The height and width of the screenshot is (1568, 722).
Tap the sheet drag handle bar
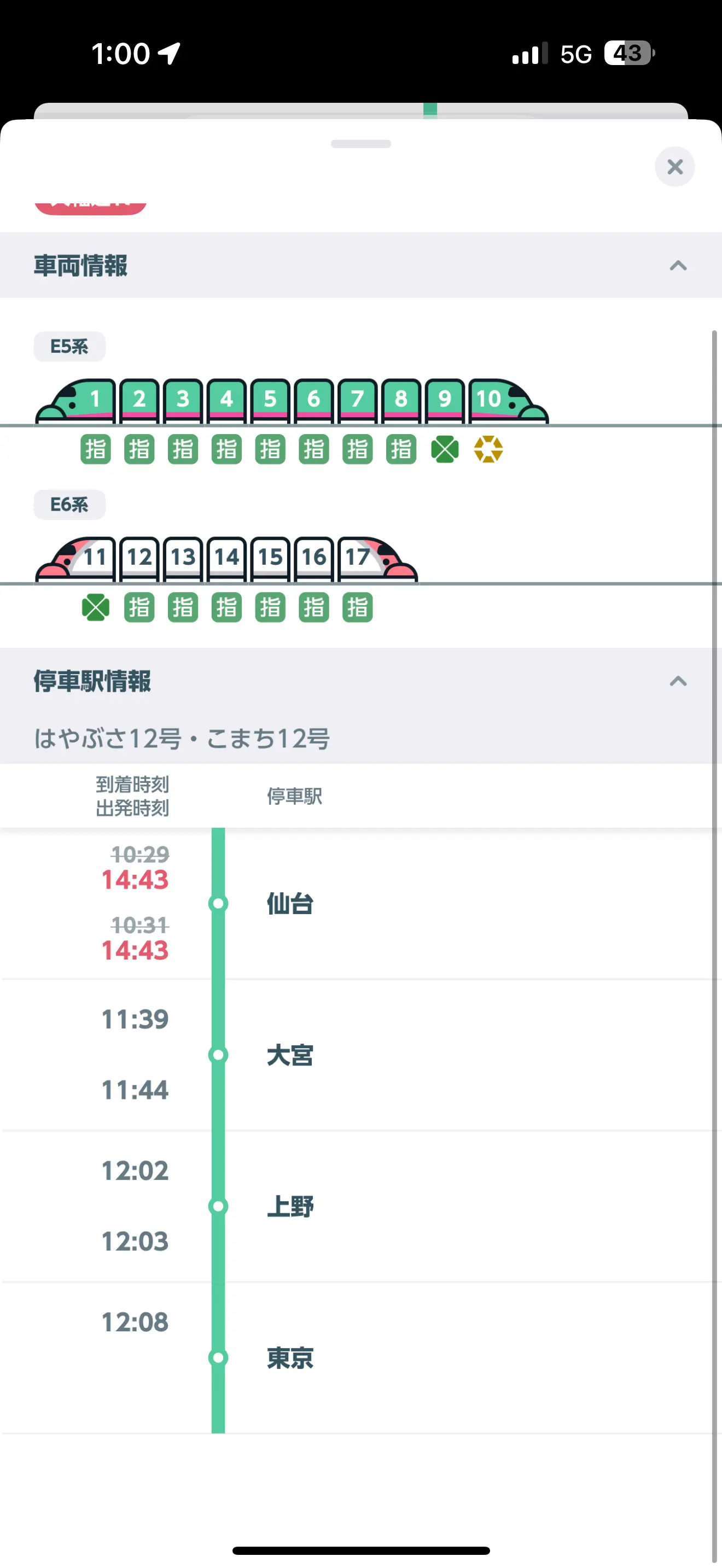tap(361, 144)
